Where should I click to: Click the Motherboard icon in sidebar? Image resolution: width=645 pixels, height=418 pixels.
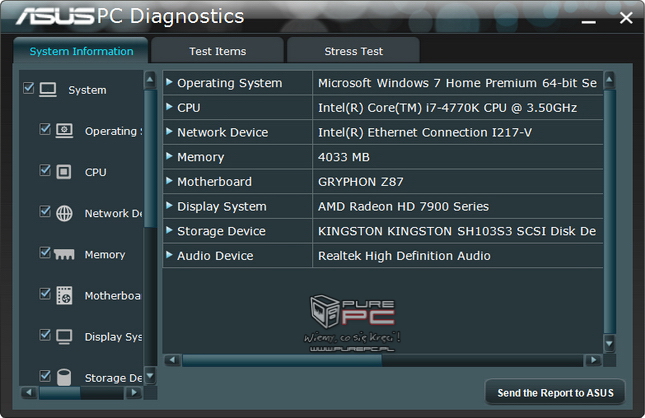(64, 295)
